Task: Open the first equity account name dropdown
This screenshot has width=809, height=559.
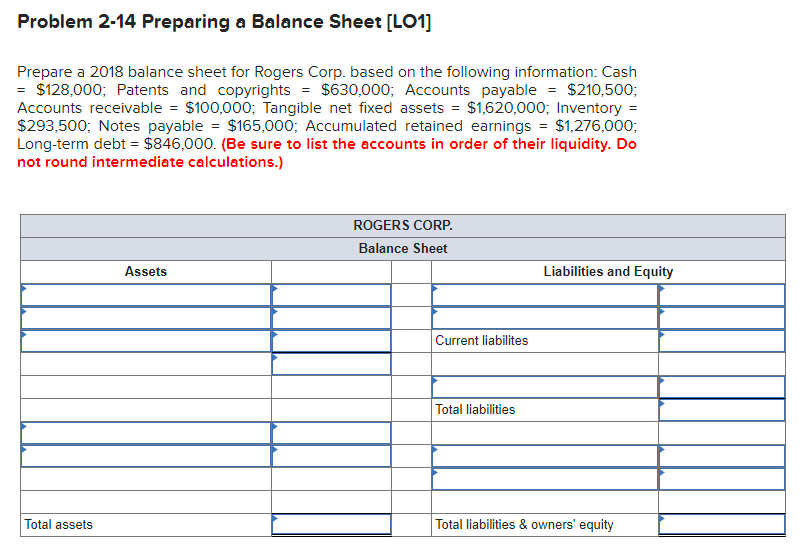Action: [x=545, y=456]
